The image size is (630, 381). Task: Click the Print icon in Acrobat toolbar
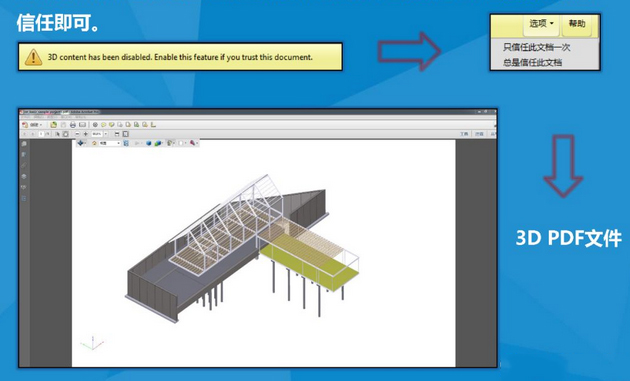pyautogui.click(x=73, y=125)
